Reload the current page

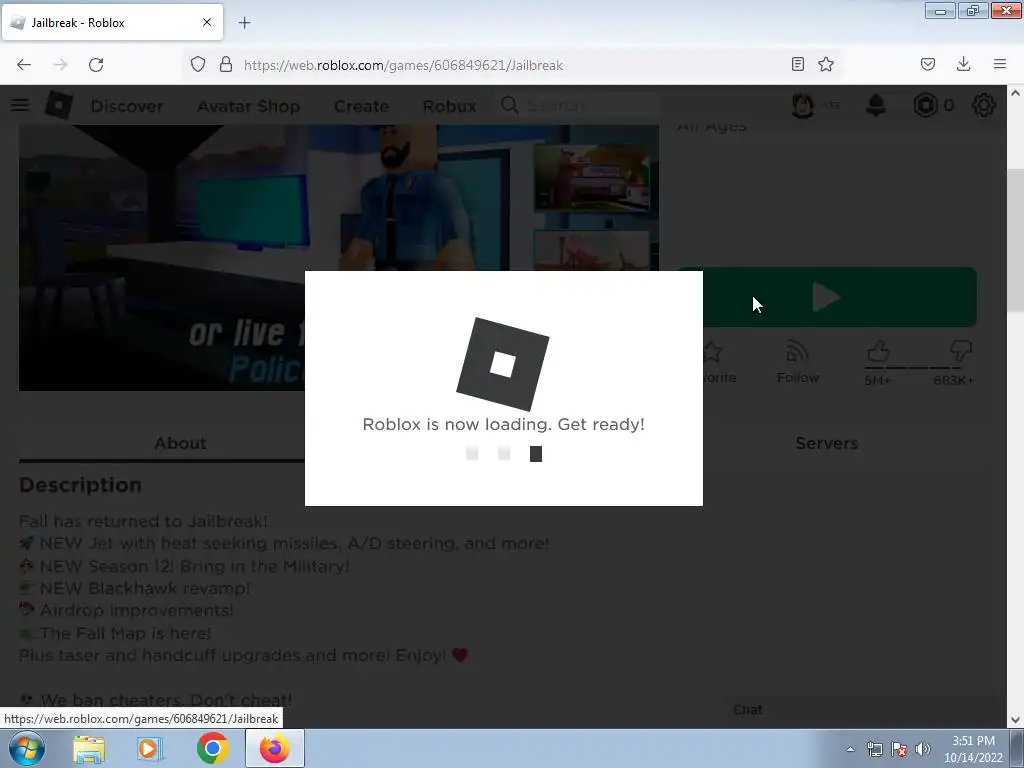(96, 65)
